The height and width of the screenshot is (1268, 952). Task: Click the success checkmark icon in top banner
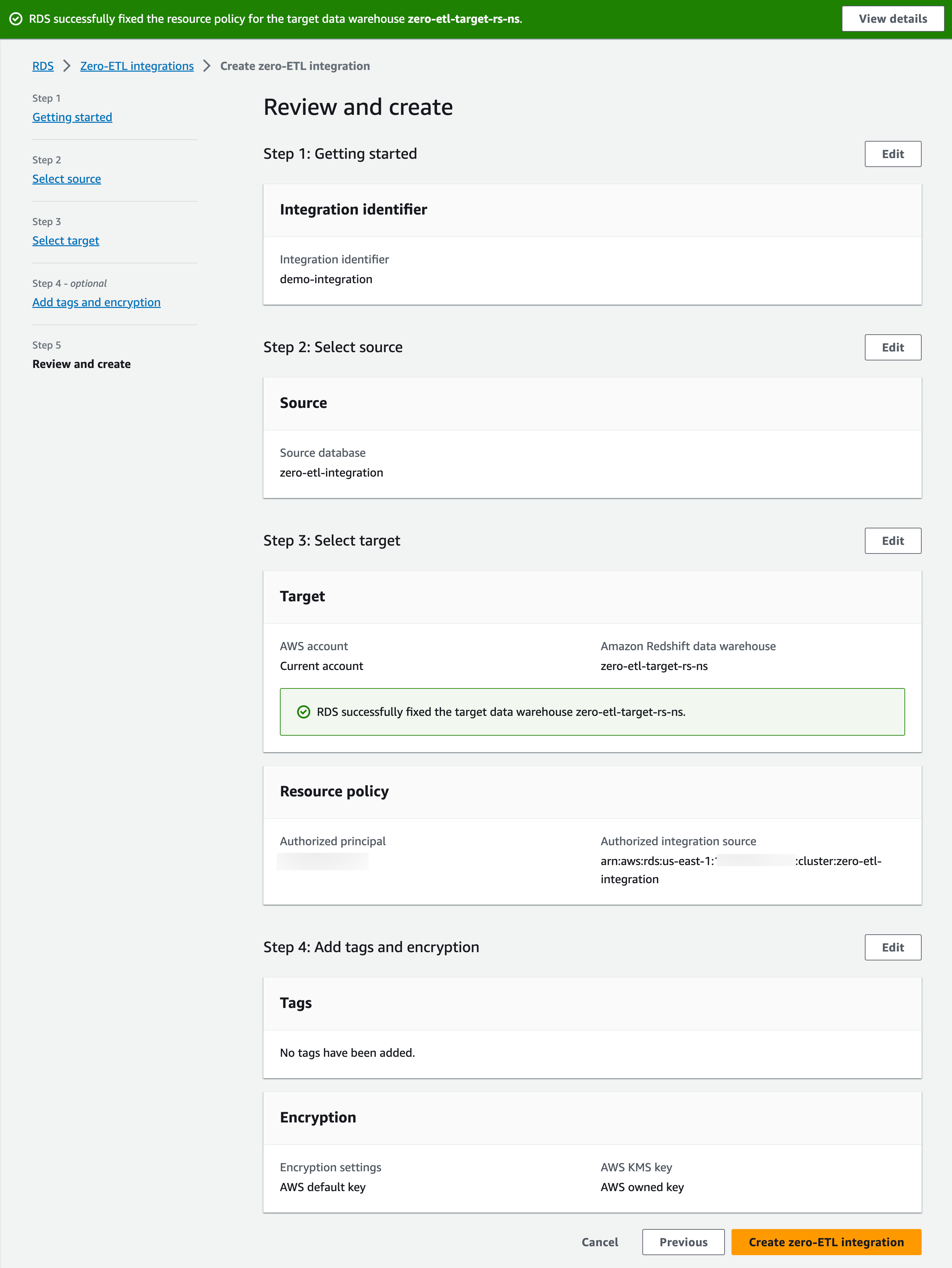click(16, 19)
